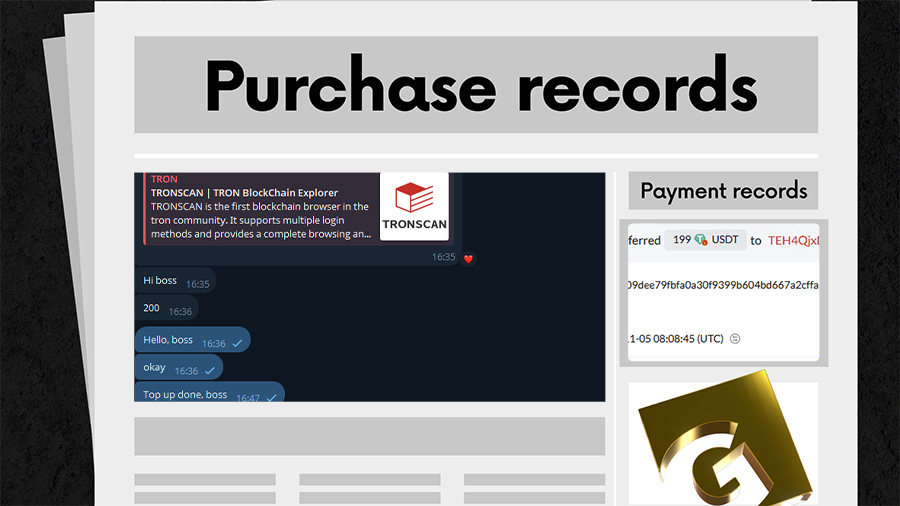Image resolution: width=900 pixels, height=506 pixels.
Task: Click the TRONSCAN description text in preview
Action: pos(260,220)
